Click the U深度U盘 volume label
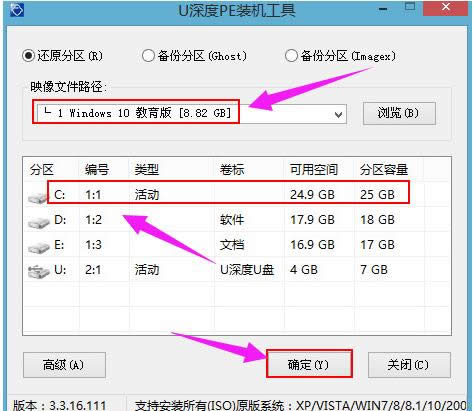473x411 pixels. [x=247, y=270]
